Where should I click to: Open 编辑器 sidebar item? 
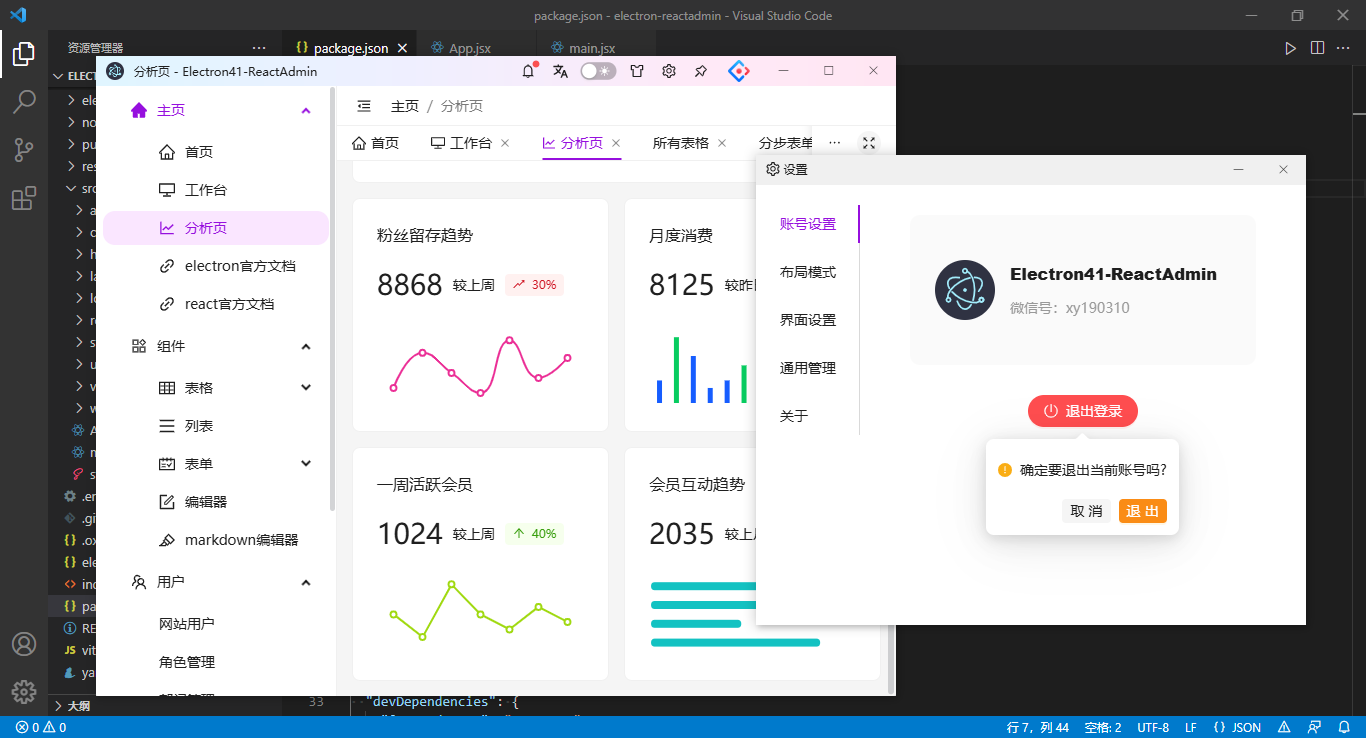216,502
